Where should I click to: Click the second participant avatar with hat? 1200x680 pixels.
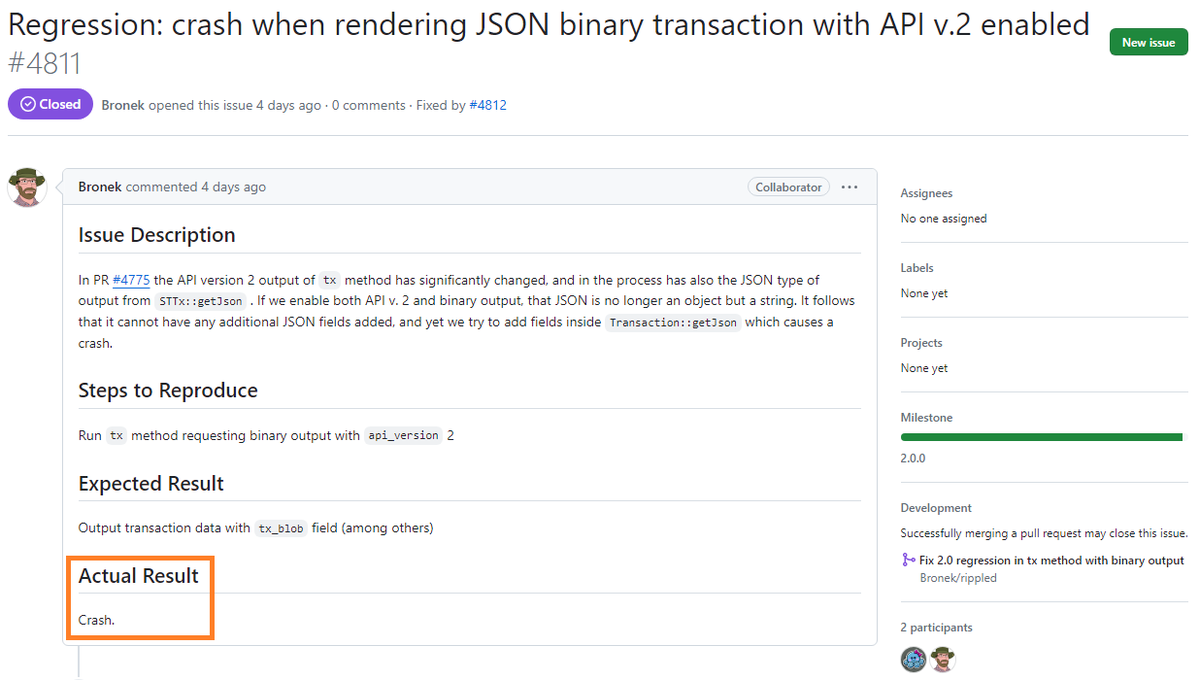pos(943,659)
